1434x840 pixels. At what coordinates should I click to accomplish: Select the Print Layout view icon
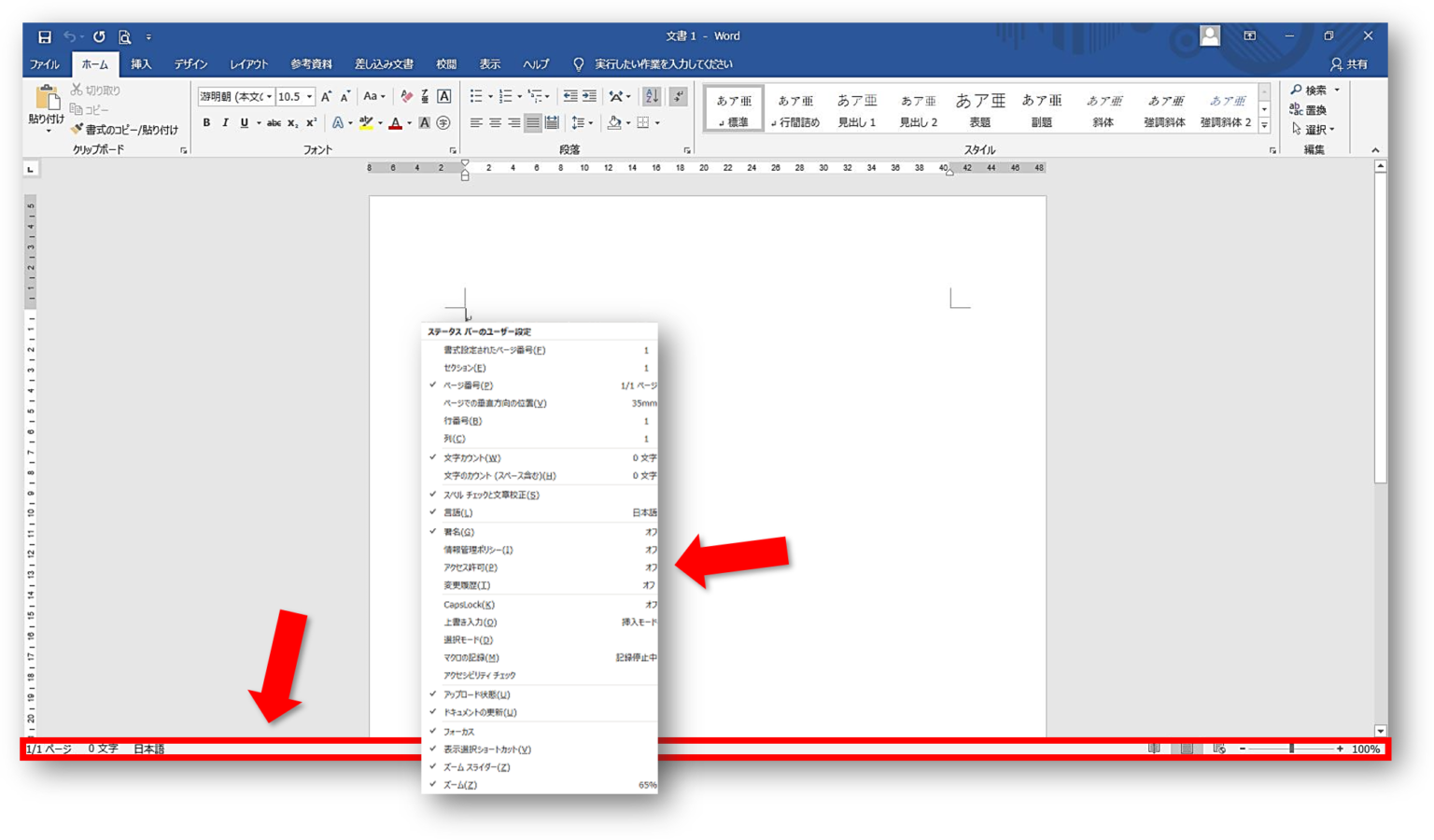(1186, 748)
